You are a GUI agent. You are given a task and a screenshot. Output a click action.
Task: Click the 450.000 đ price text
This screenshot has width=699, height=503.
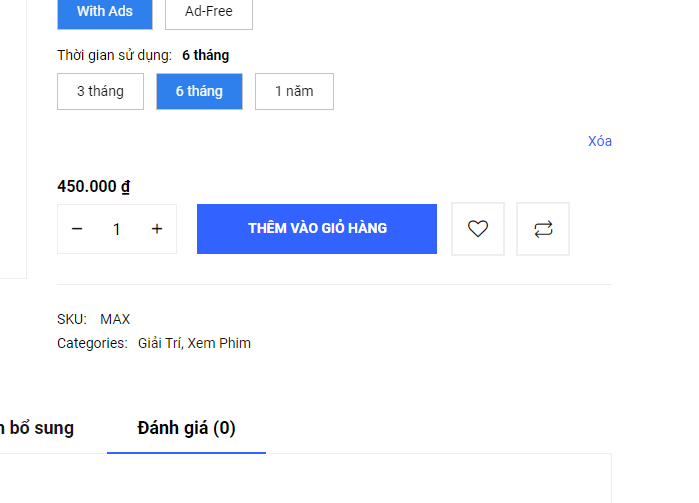(94, 186)
